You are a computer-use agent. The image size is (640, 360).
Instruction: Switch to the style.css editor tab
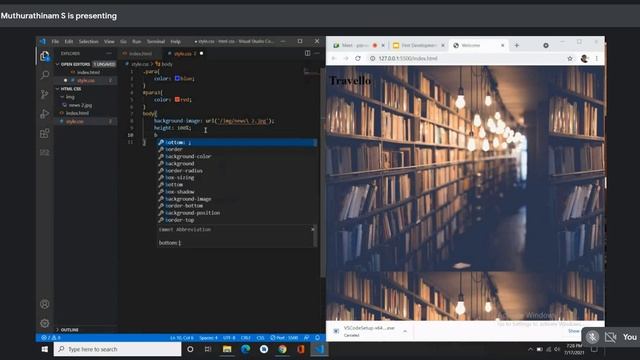click(x=185, y=53)
